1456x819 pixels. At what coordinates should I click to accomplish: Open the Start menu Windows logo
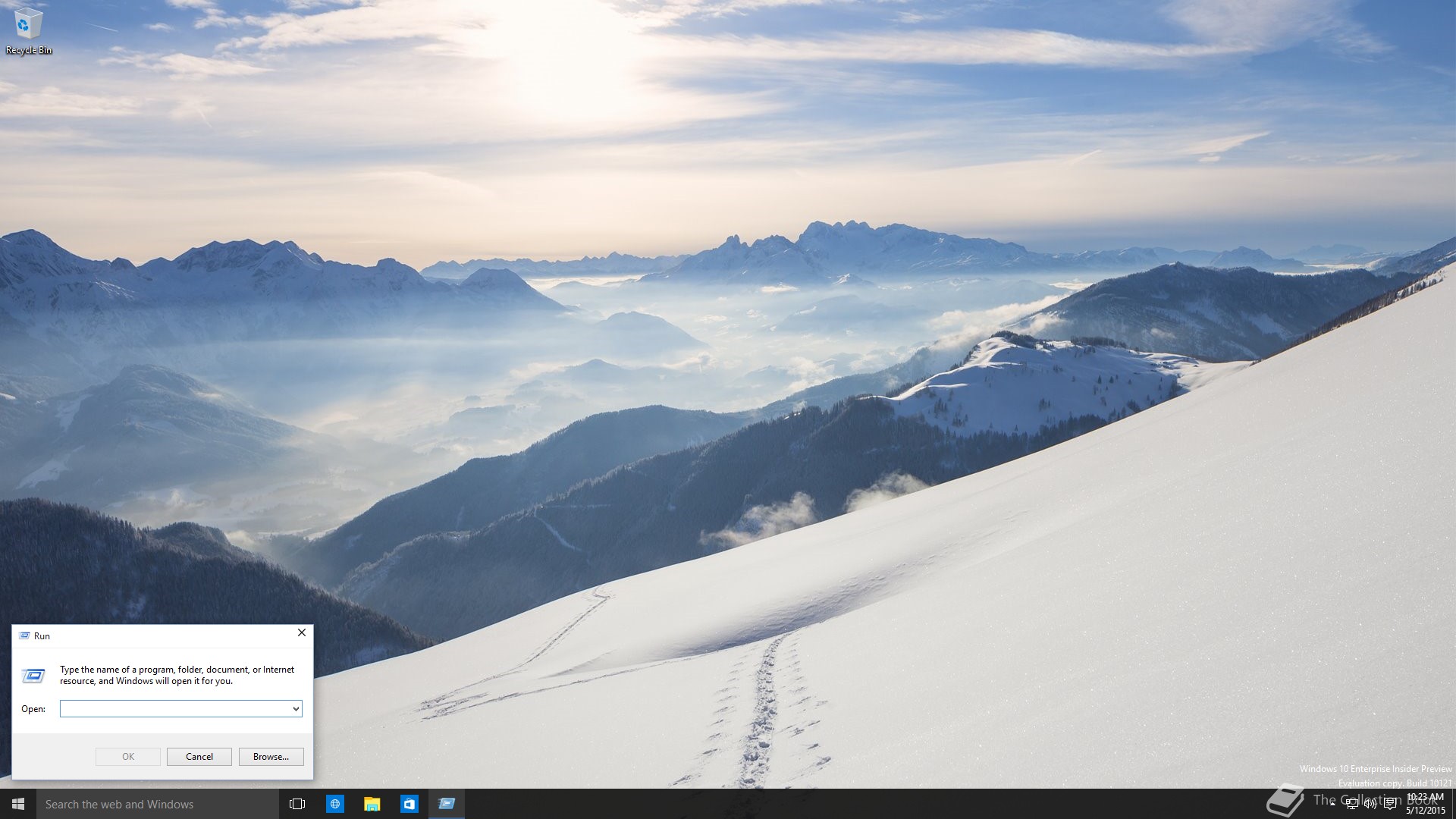[x=18, y=804]
